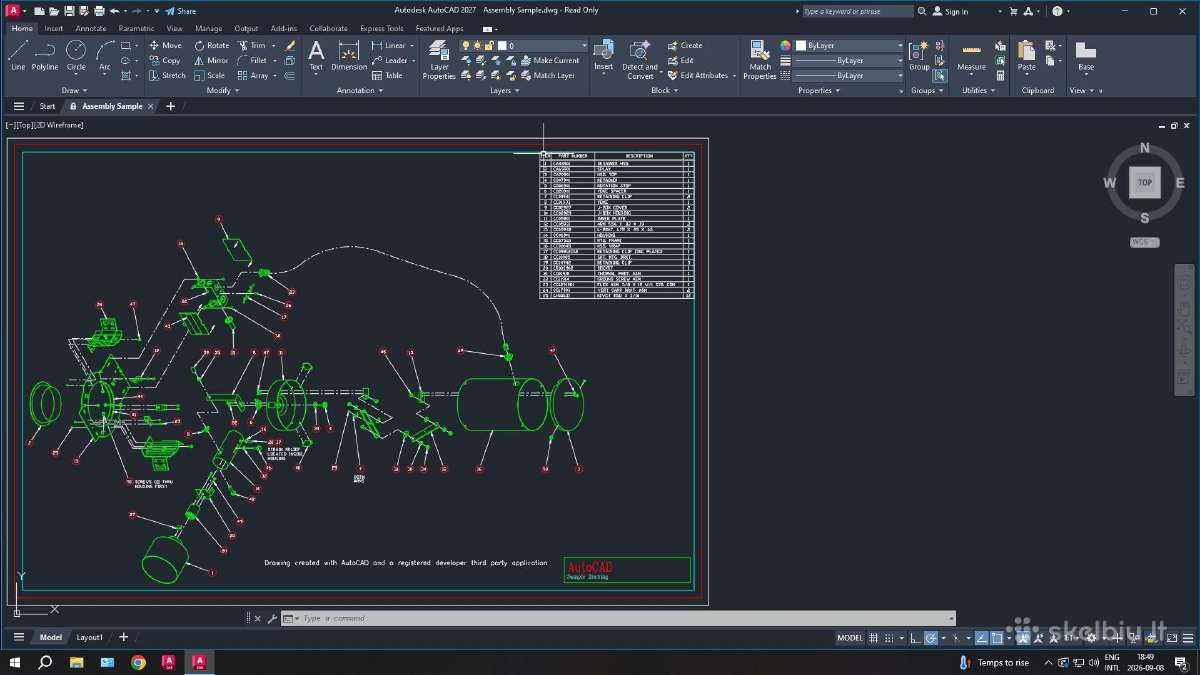Image resolution: width=1200 pixels, height=675 pixels.
Task: Click the Match Layer button
Action: coord(548,75)
